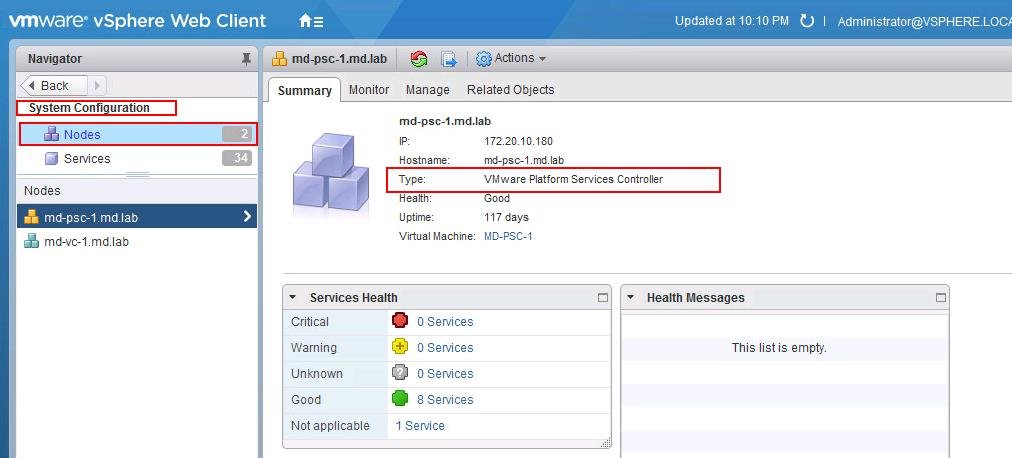Switch to the Manage tab
This screenshot has width=1012, height=458.
427,90
